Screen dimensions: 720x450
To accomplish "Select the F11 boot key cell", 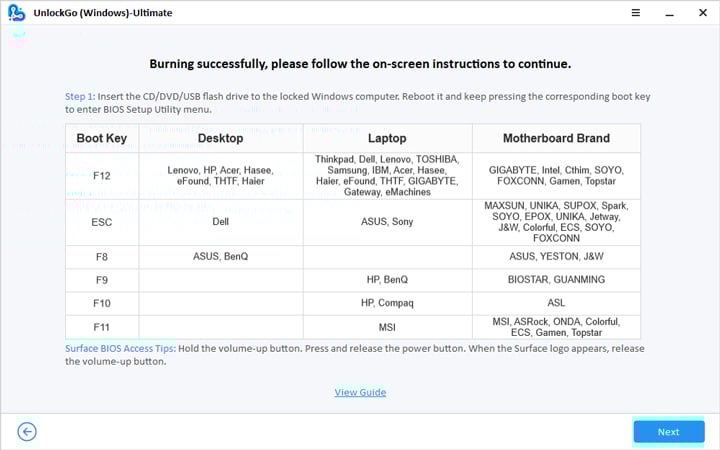I will pyautogui.click(x=102, y=327).
